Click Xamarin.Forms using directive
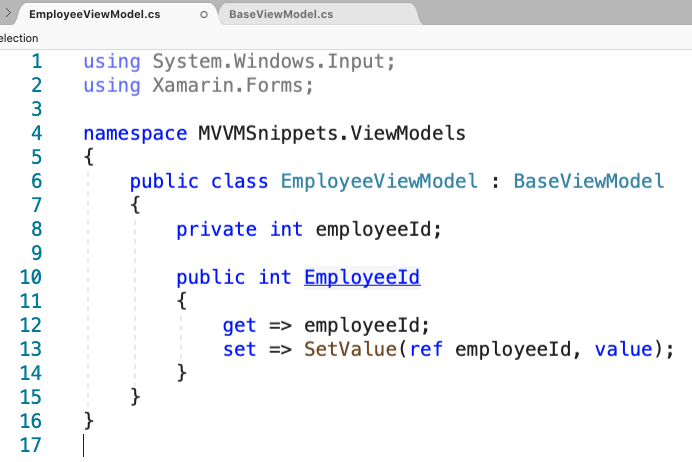The height and width of the screenshot is (462, 692). tap(233, 85)
